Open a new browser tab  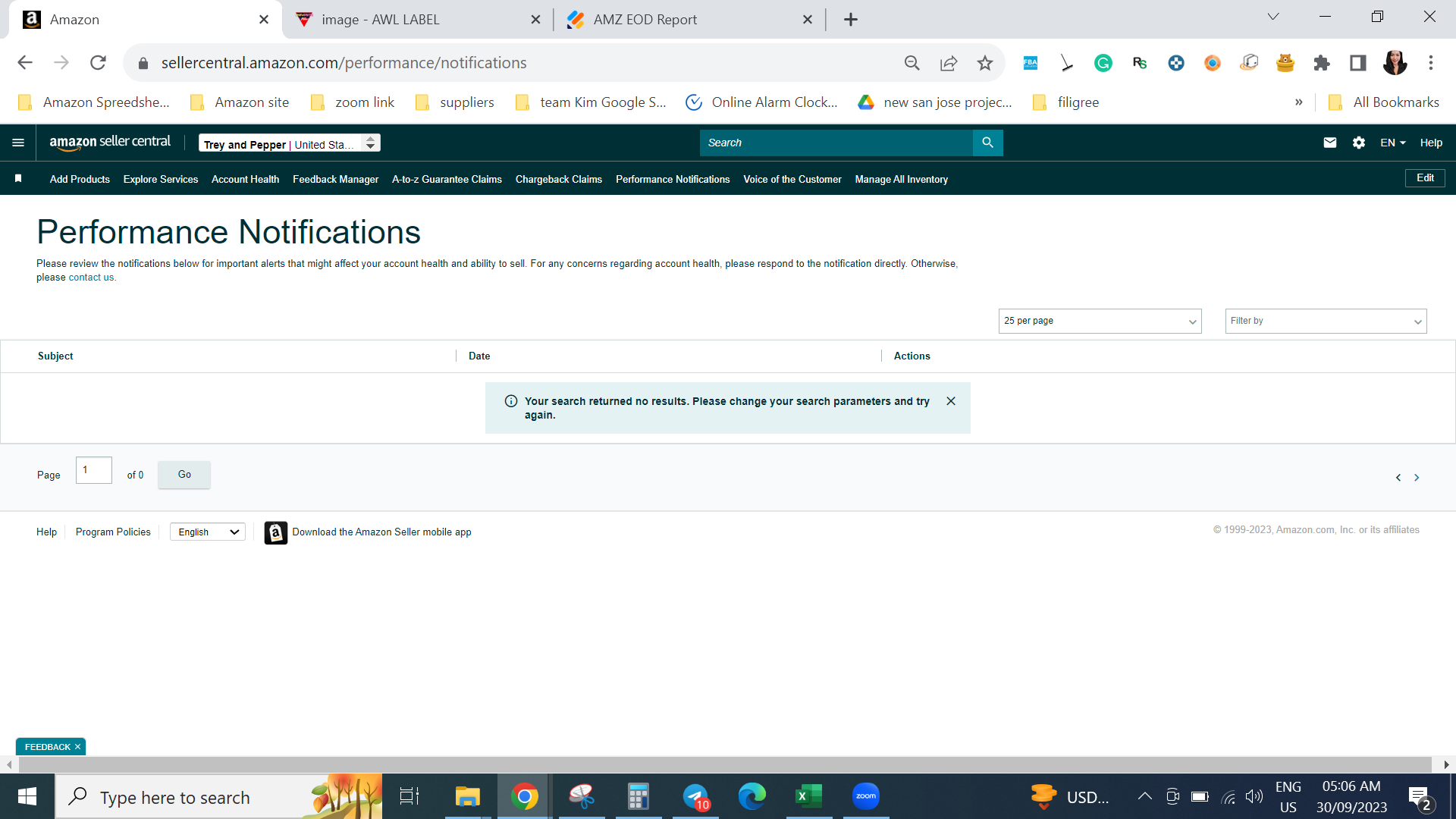851,20
